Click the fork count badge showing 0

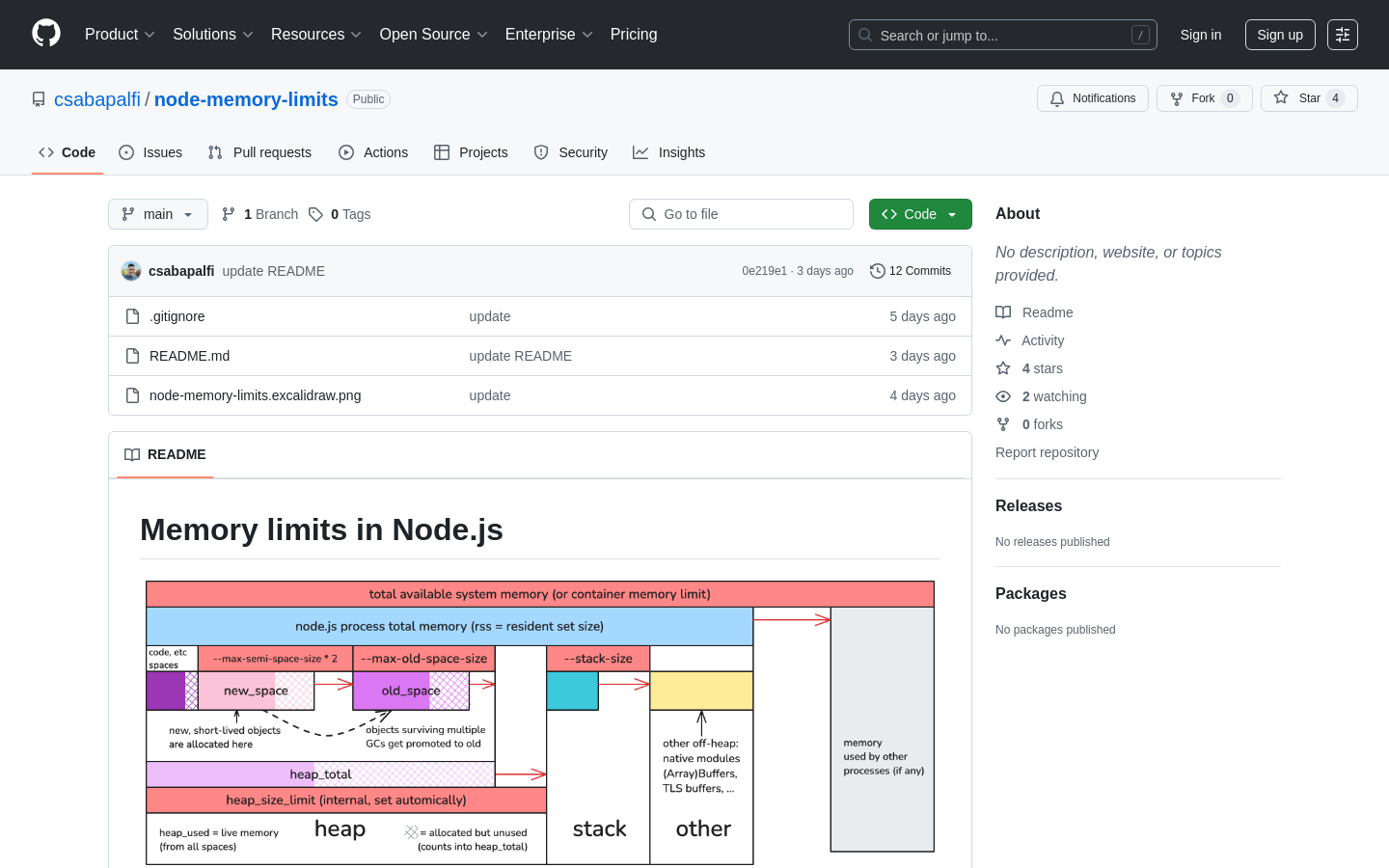point(1230,98)
